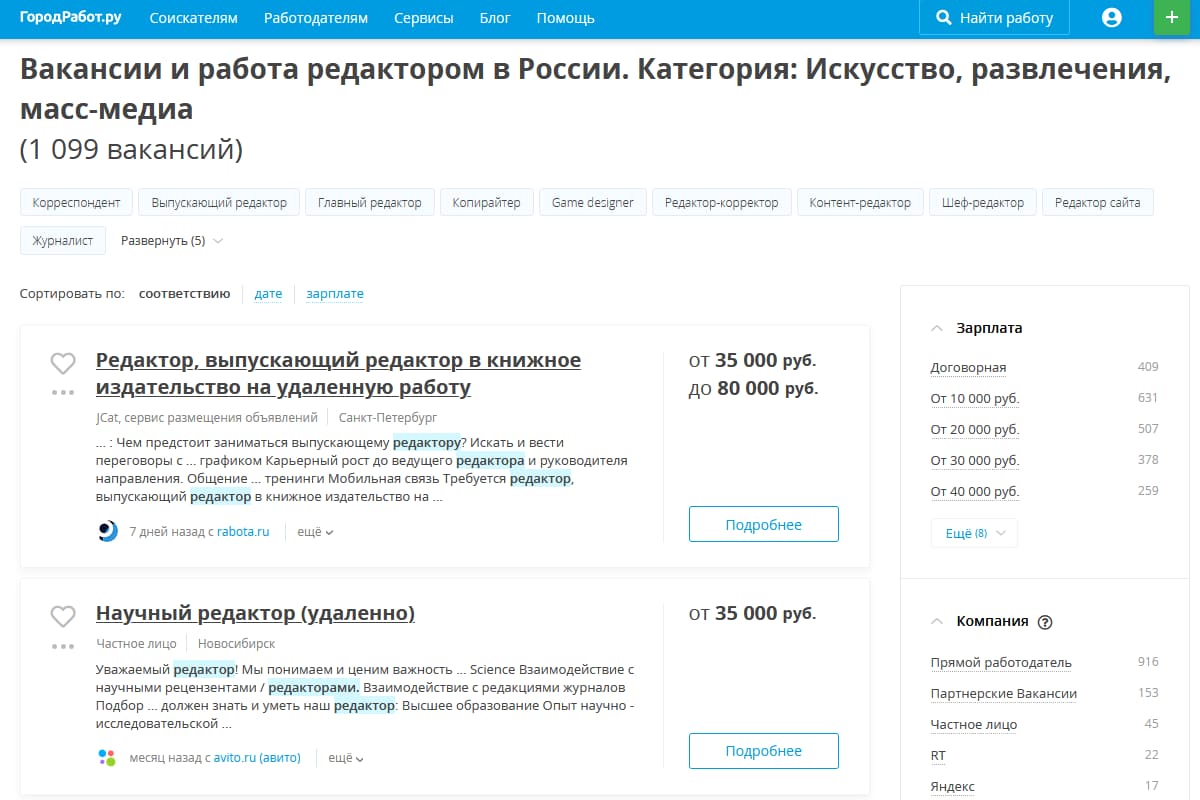Favorite the первая вакансия using the heart icon
This screenshot has width=1200, height=800.
[62, 363]
